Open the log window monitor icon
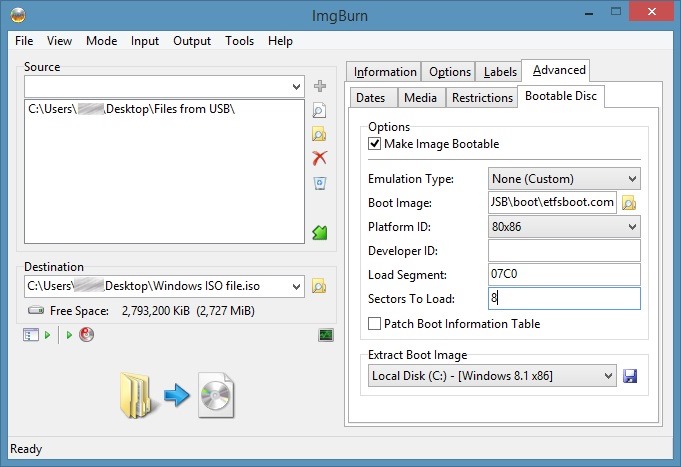 coord(326,335)
